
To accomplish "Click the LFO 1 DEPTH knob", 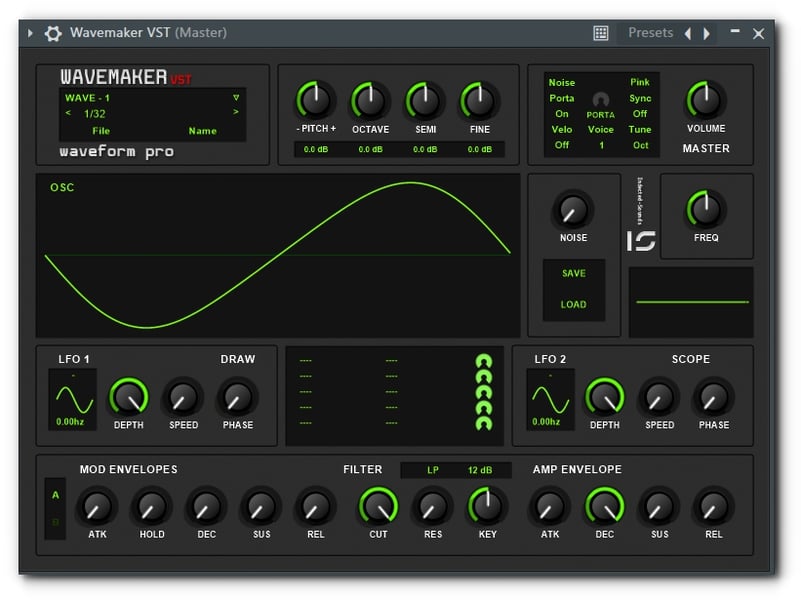I will tap(128, 398).
